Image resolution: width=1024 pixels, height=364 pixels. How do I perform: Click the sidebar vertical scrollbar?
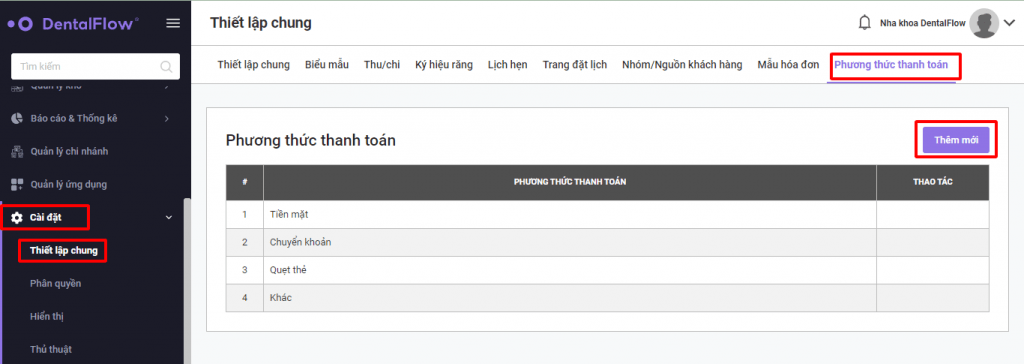187,280
